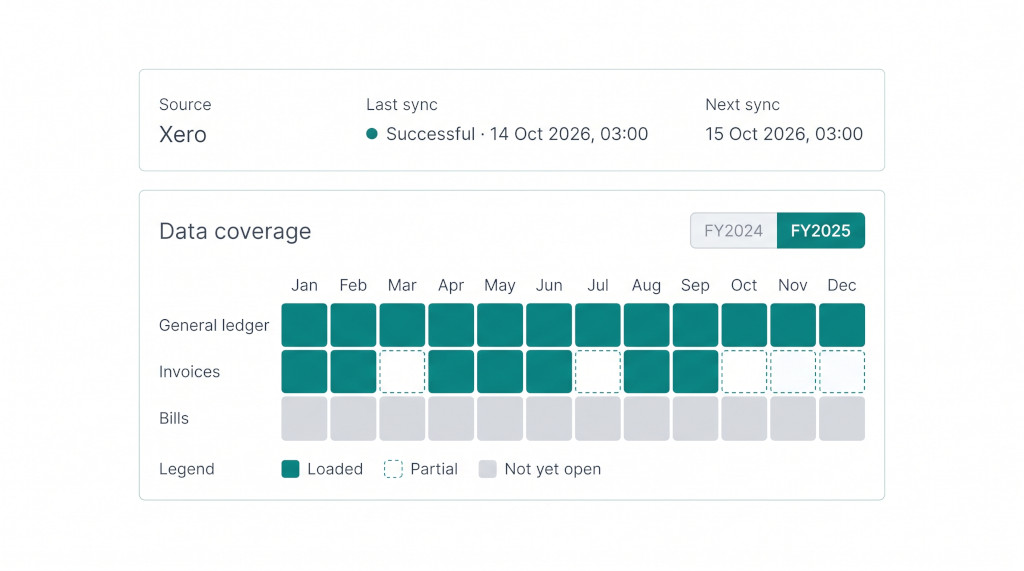
Task: Click the Not yet open legend swatch
Action: point(488,469)
